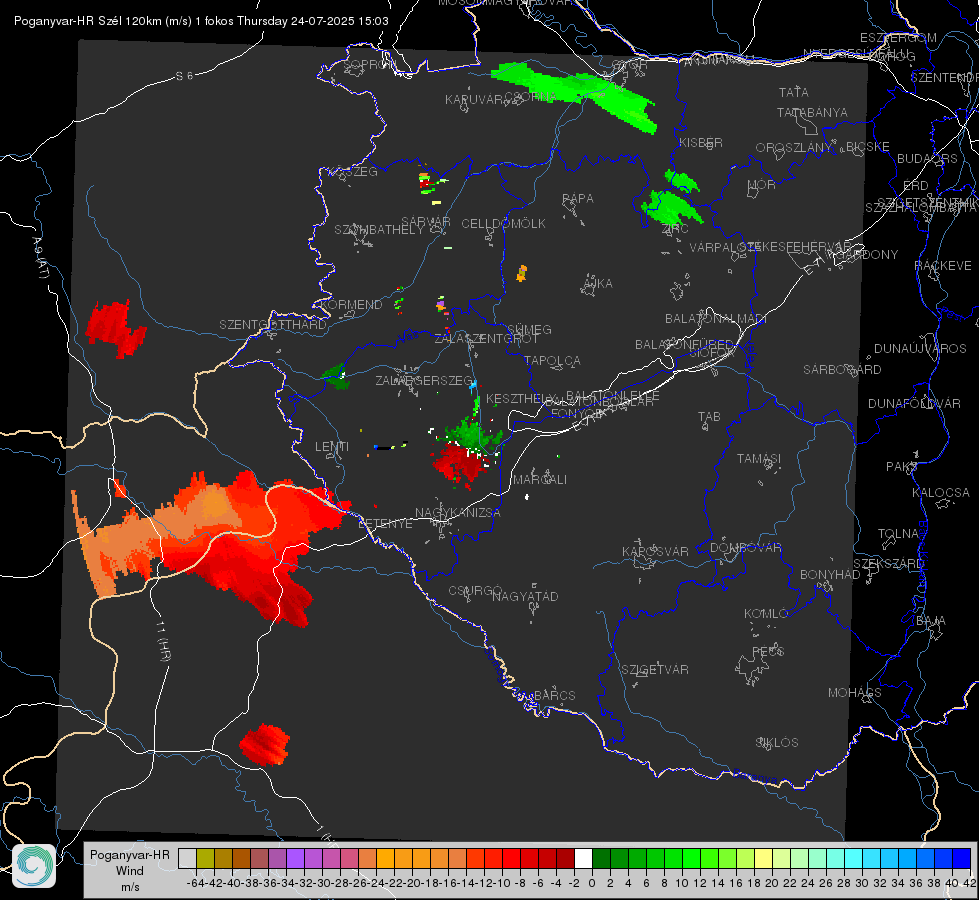Click the NAGYATAD city label

(x=525, y=596)
